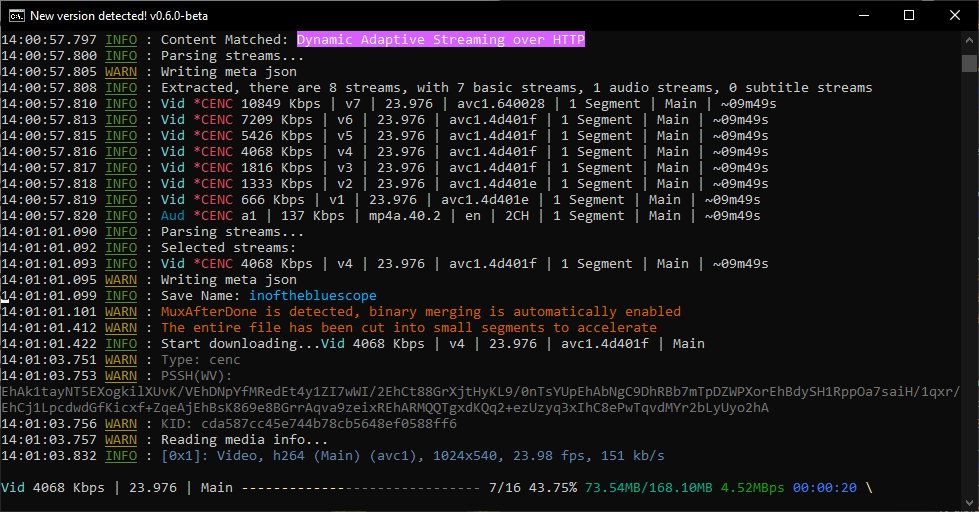The width and height of the screenshot is (979, 512).
Task: Click the "New version detected! v0.6.0-beta" title
Action: coord(119,16)
